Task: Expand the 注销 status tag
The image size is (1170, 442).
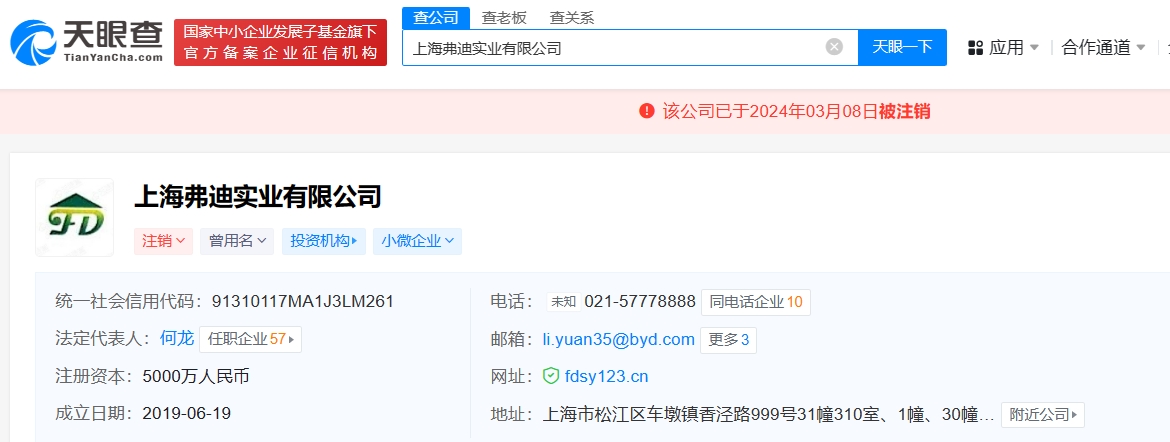Action: 163,241
